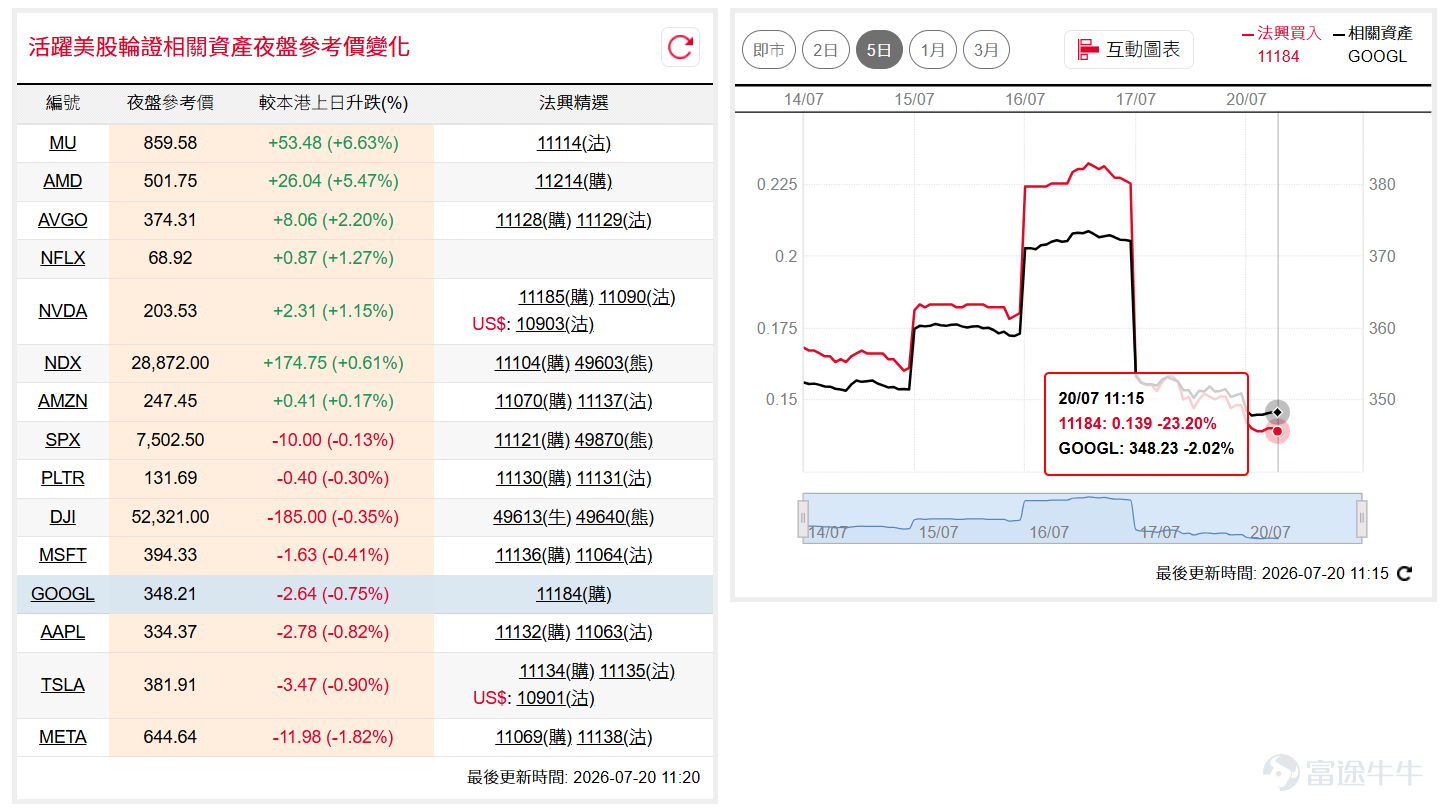This screenshot has height=809, width=1443.
Task: Click the 編號 column header
Action: pos(63,103)
